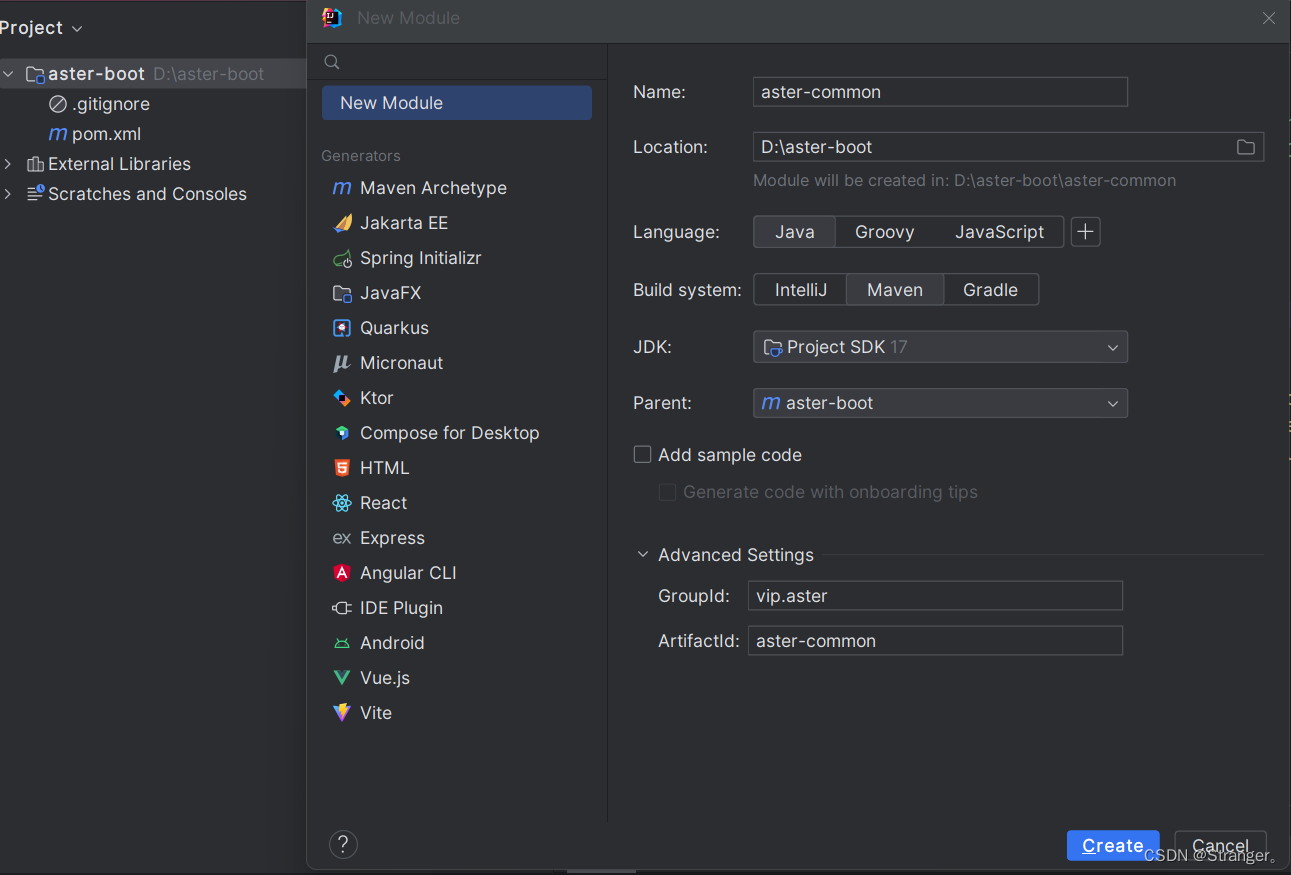Image resolution: width=1291 pixels, height=875 pixels.
Task: Select the Express generator icon
Action: pos(342,538)
